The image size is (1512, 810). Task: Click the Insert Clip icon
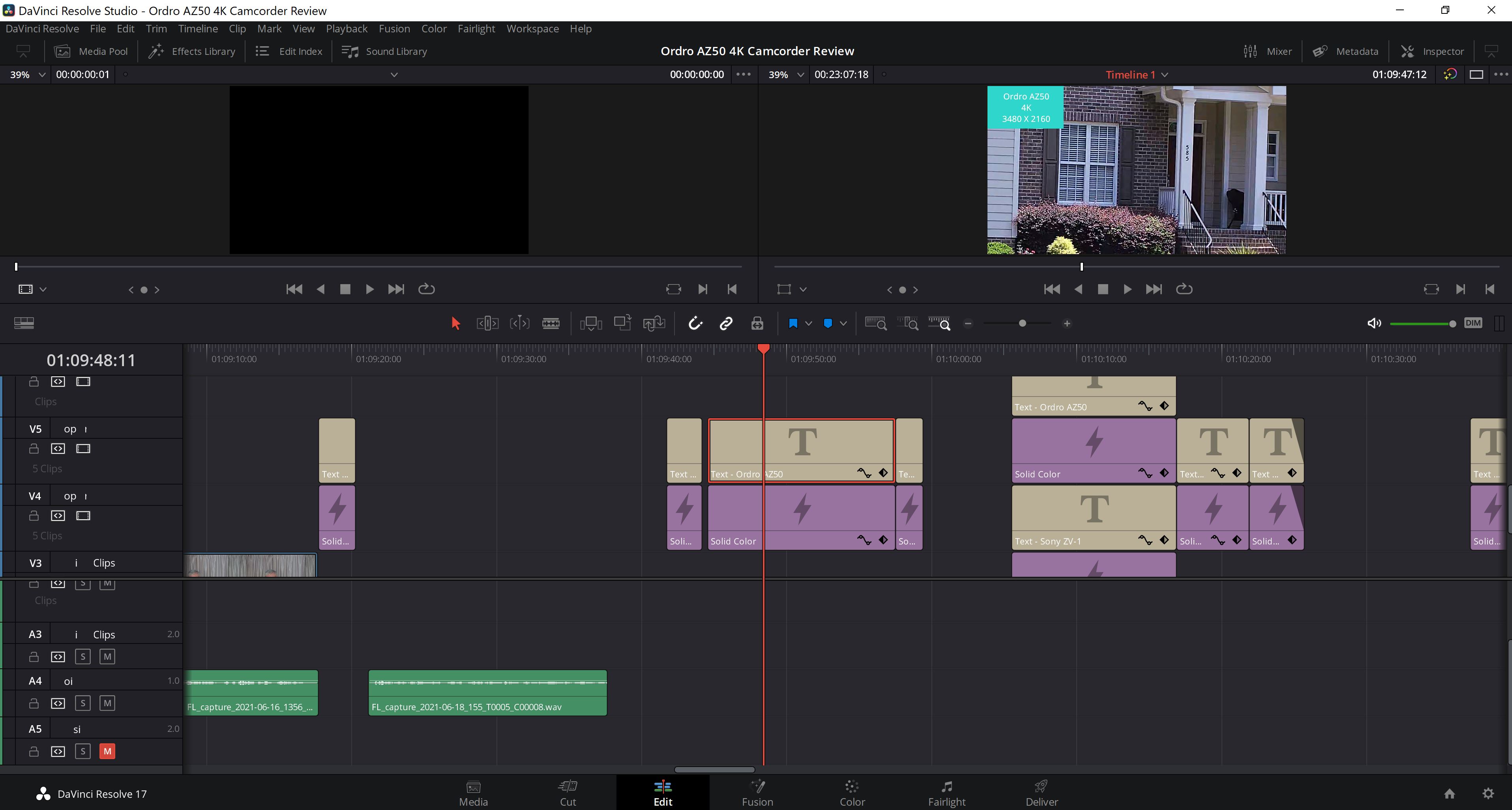tap(590, 324)
